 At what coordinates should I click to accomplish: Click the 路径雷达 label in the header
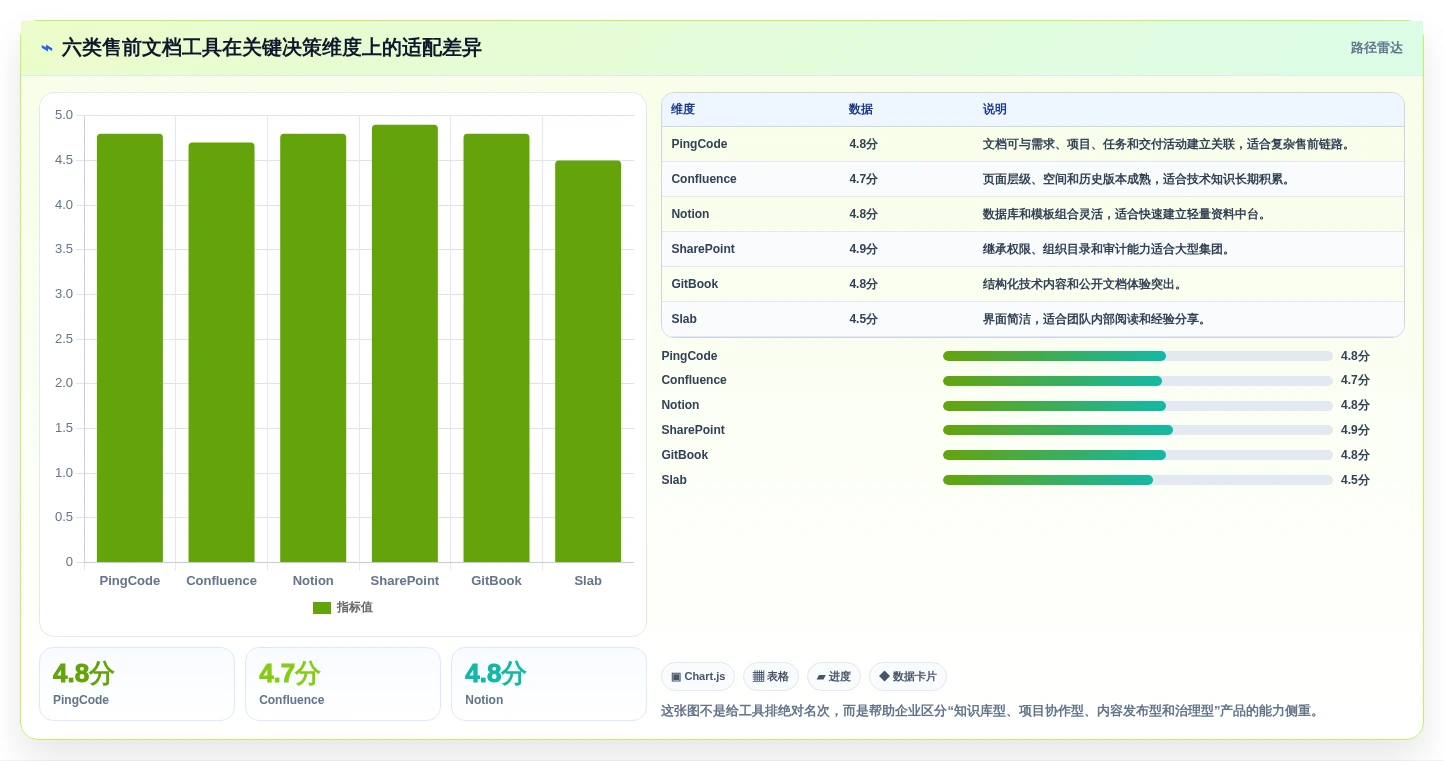point(1376,48)
